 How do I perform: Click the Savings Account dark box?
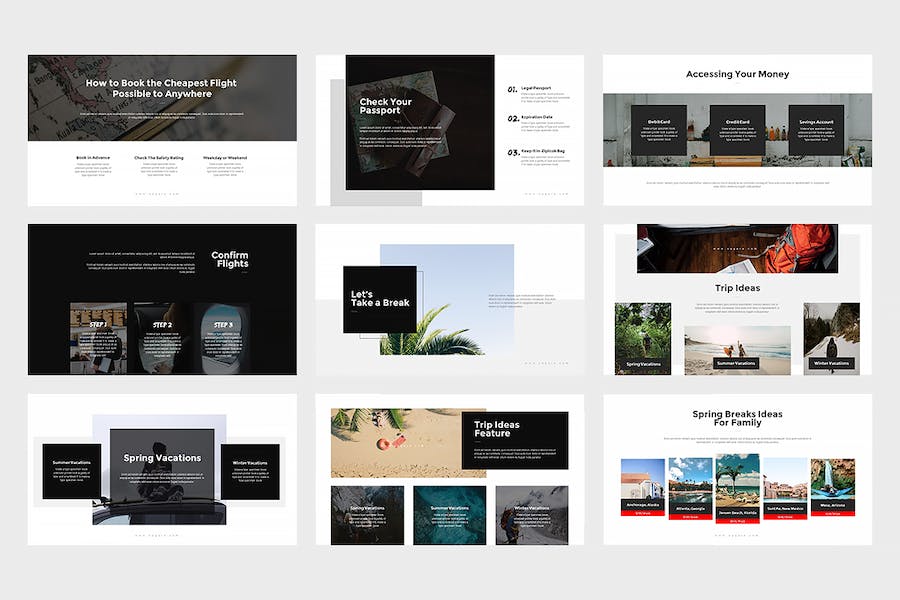tap(816, 130)
